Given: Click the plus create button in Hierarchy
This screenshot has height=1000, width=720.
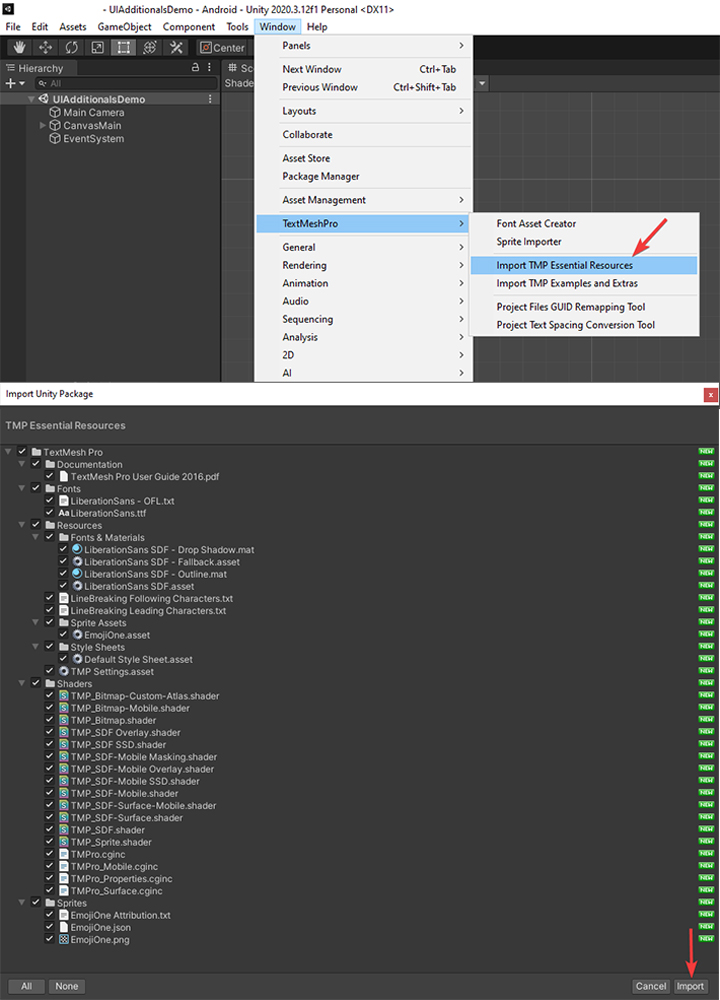Looking at the screenshot, I should [x=14, y=84].
